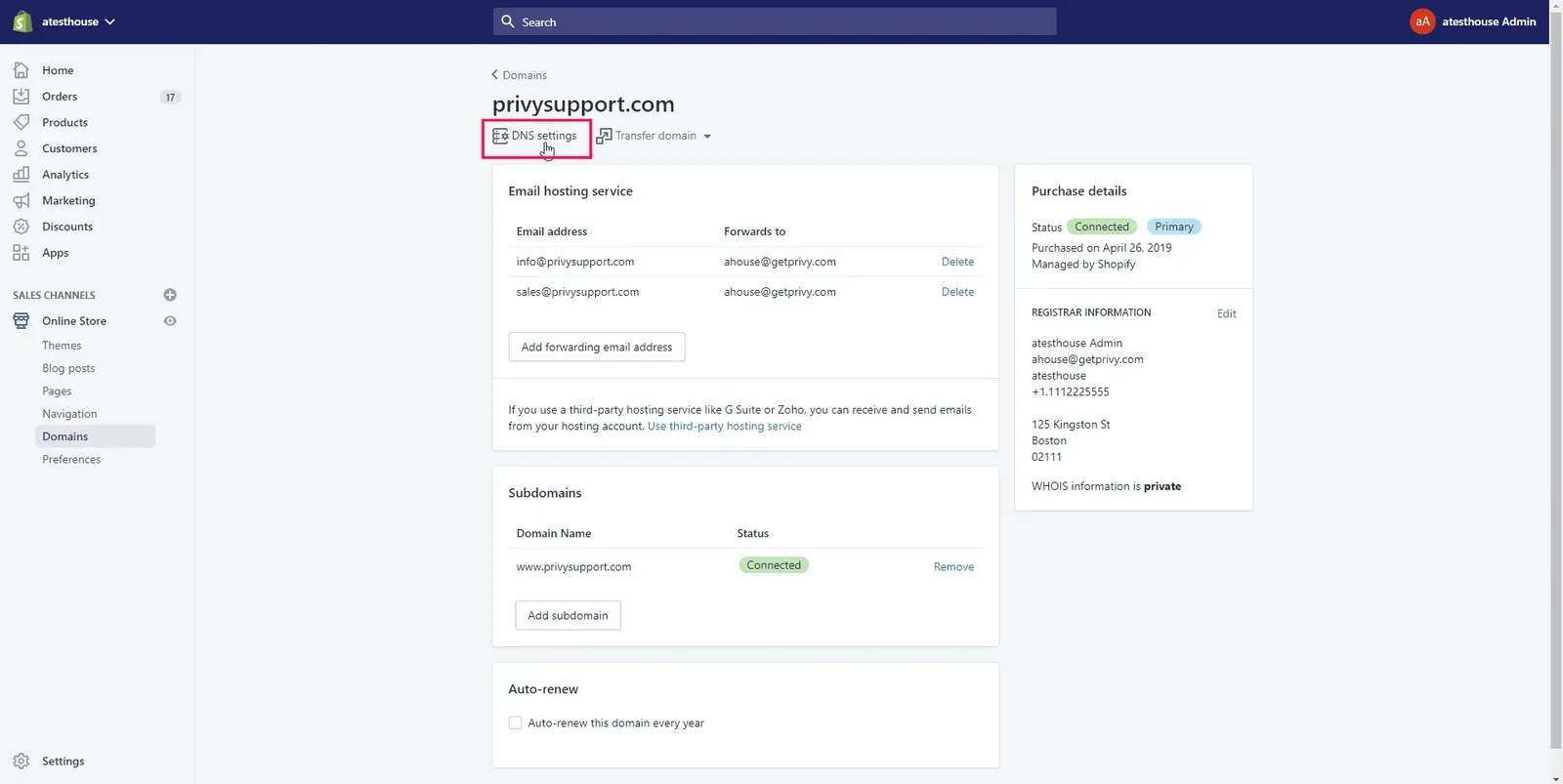Open Analytics in the sidebar
This screenshot has height=784, width=1563.
[x=65, y=175]
